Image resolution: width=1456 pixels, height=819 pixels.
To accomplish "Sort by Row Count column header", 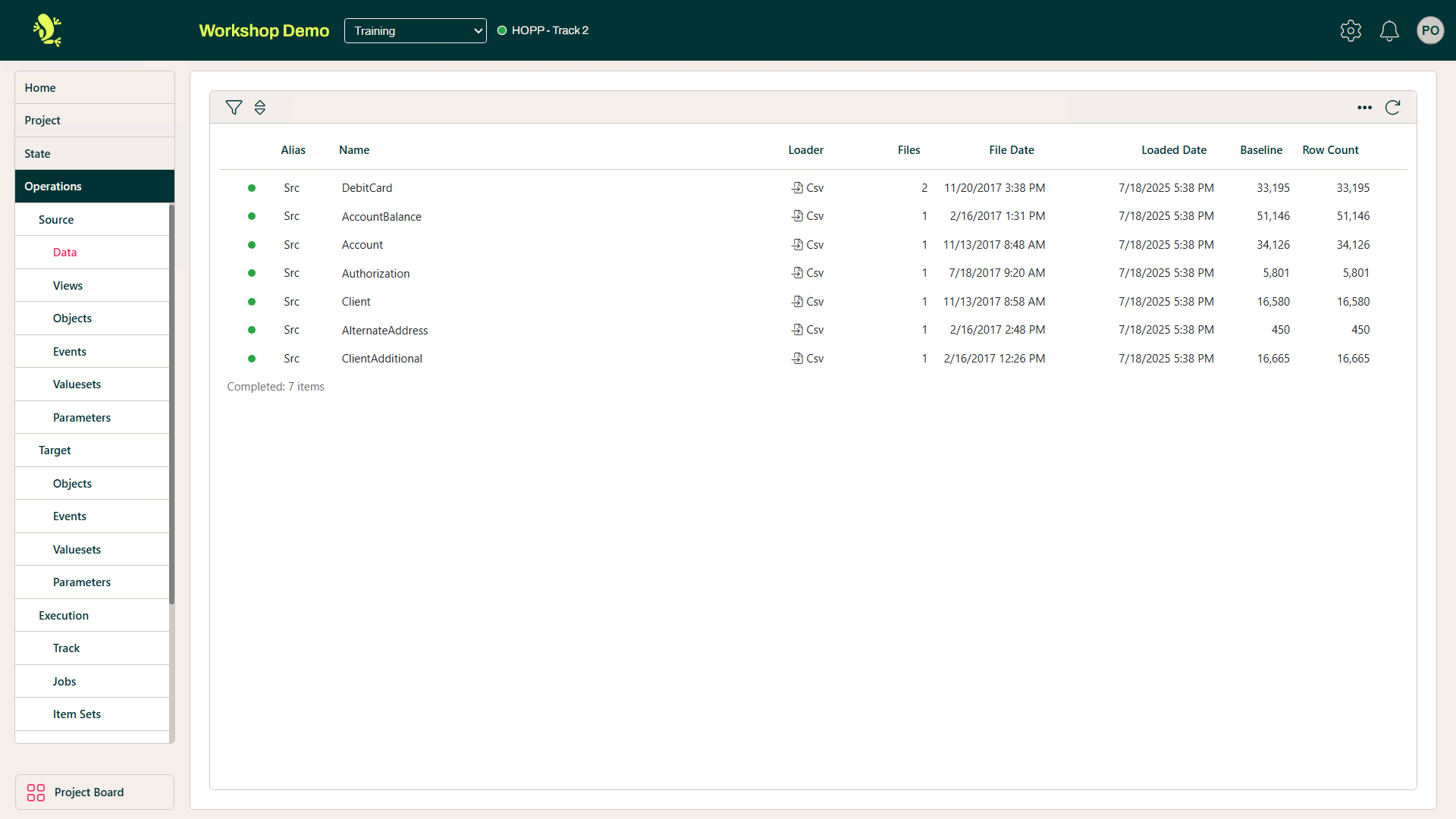I will 1330,150.
